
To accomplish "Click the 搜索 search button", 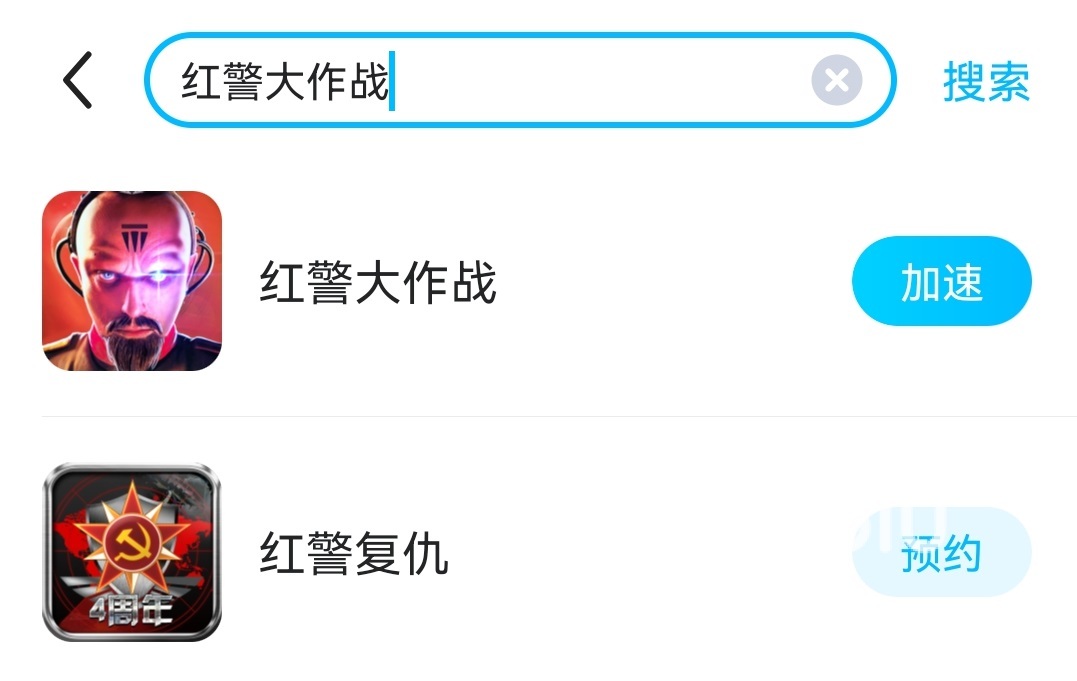I will [986, 82].
